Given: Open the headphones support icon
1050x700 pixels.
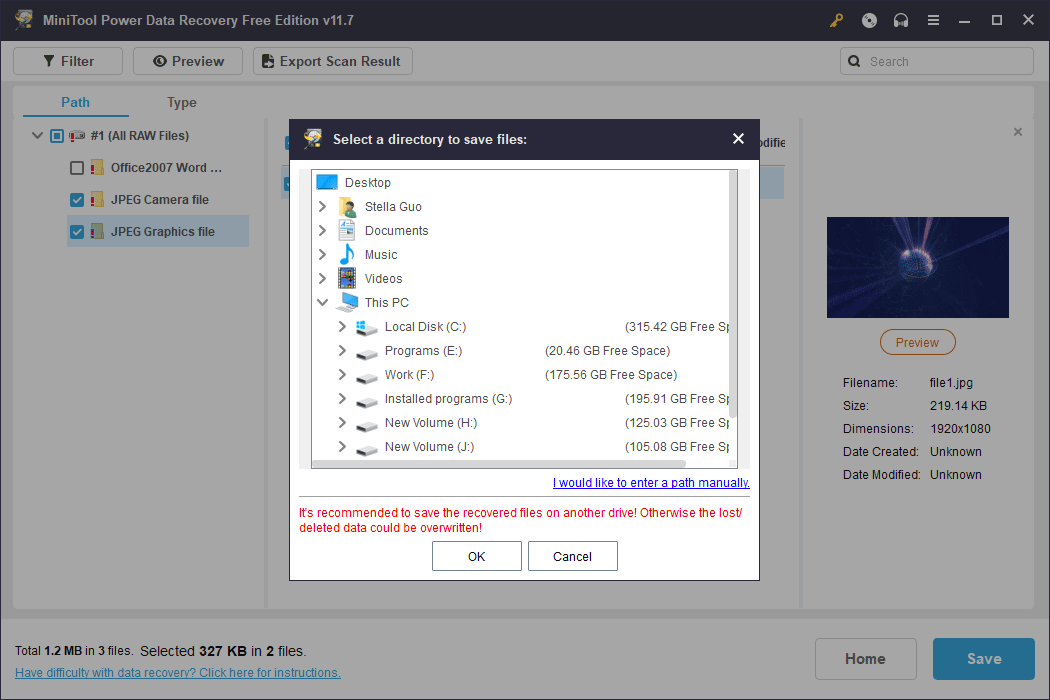Looking at the screenshot, I should (901, 20).
